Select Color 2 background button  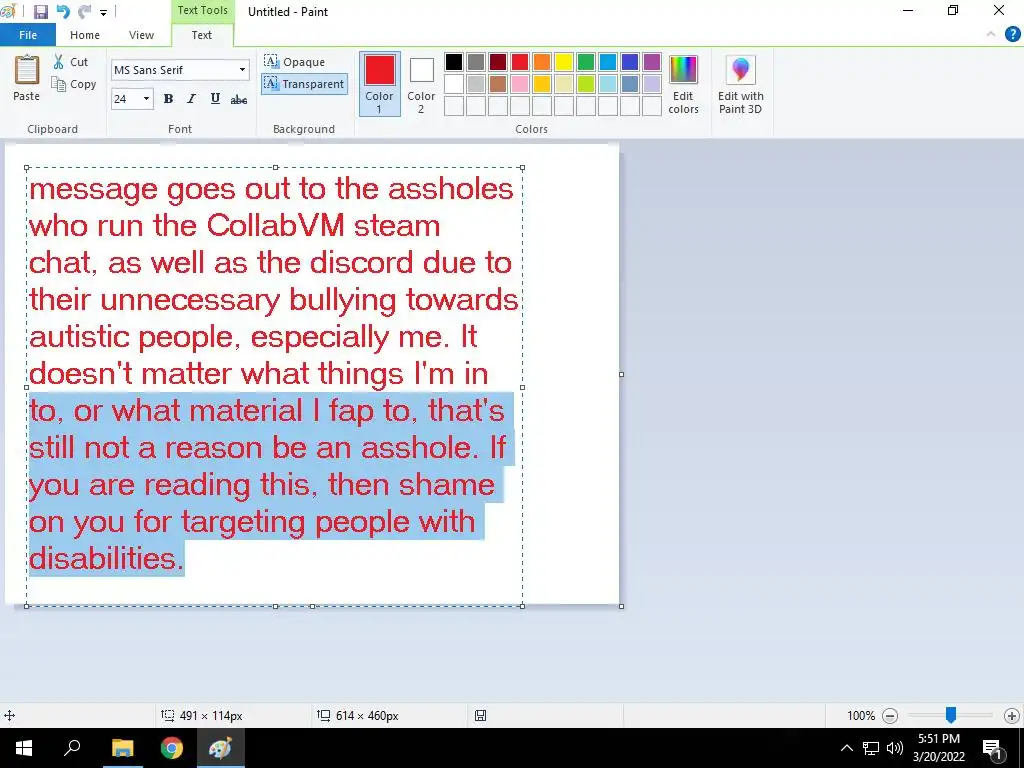421,84
